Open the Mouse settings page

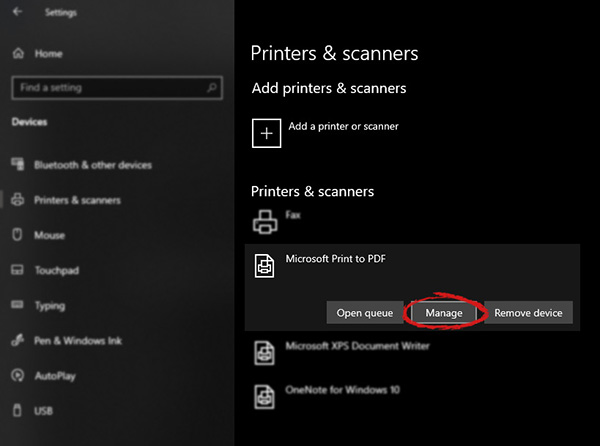point(50,235)
